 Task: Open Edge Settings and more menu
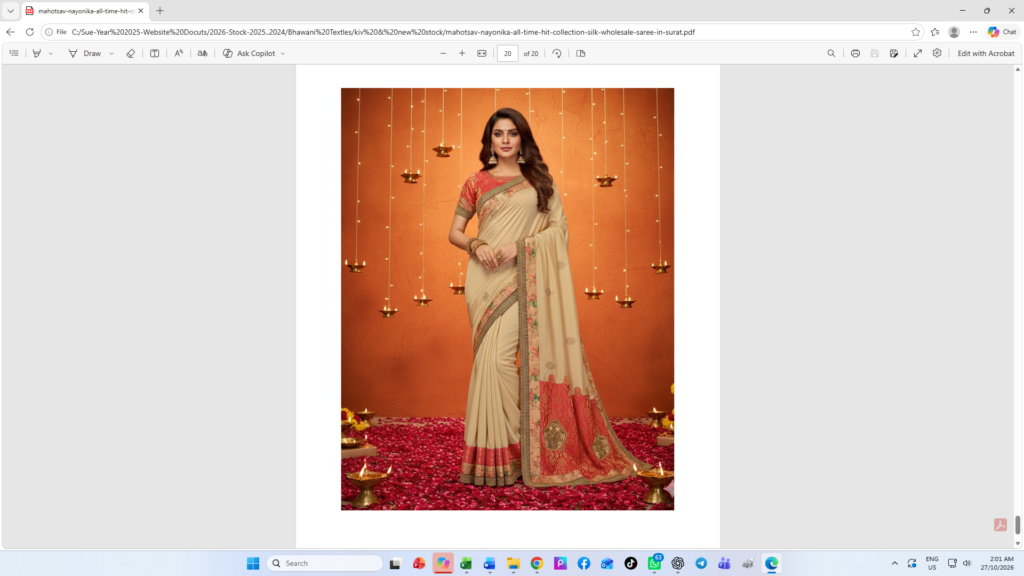973,32
